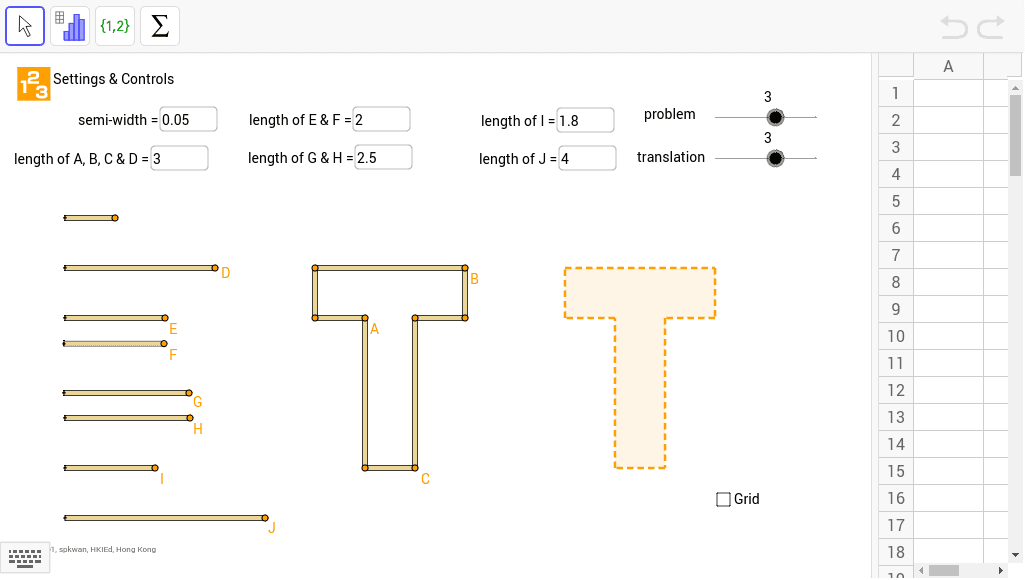The width and height of the screenshot is (1025, 580).
Task: Edit the length of J value
Action: [x=587, y=157]
